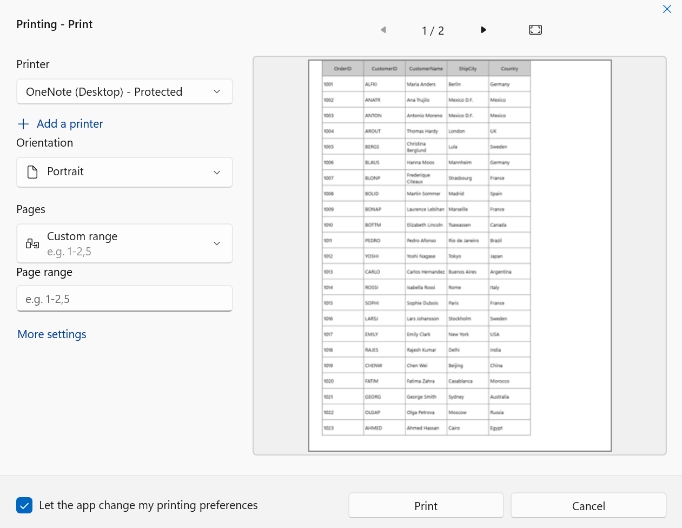The width and height of the screenshot is (682, 528).
Task: Click the Cancel button
Action: [x=588, y=506]
